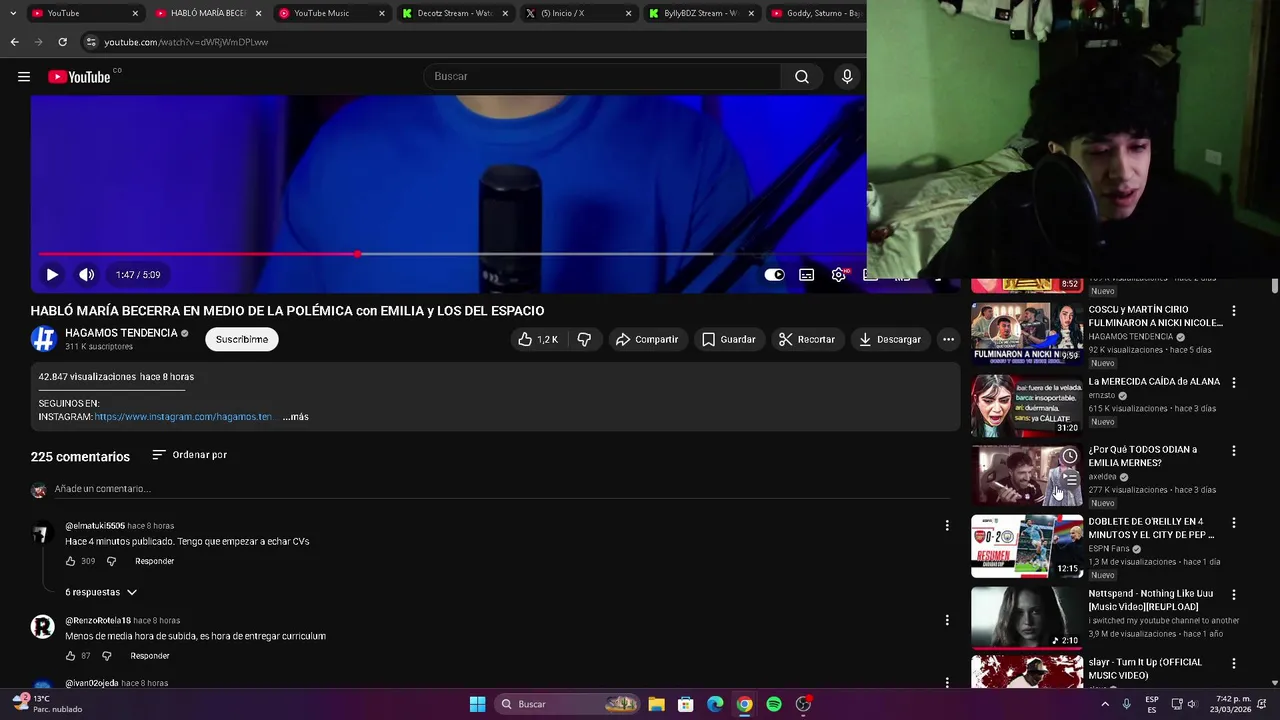
Task: Switch to the Decotz Stream tab
Action: click(455, 13)
